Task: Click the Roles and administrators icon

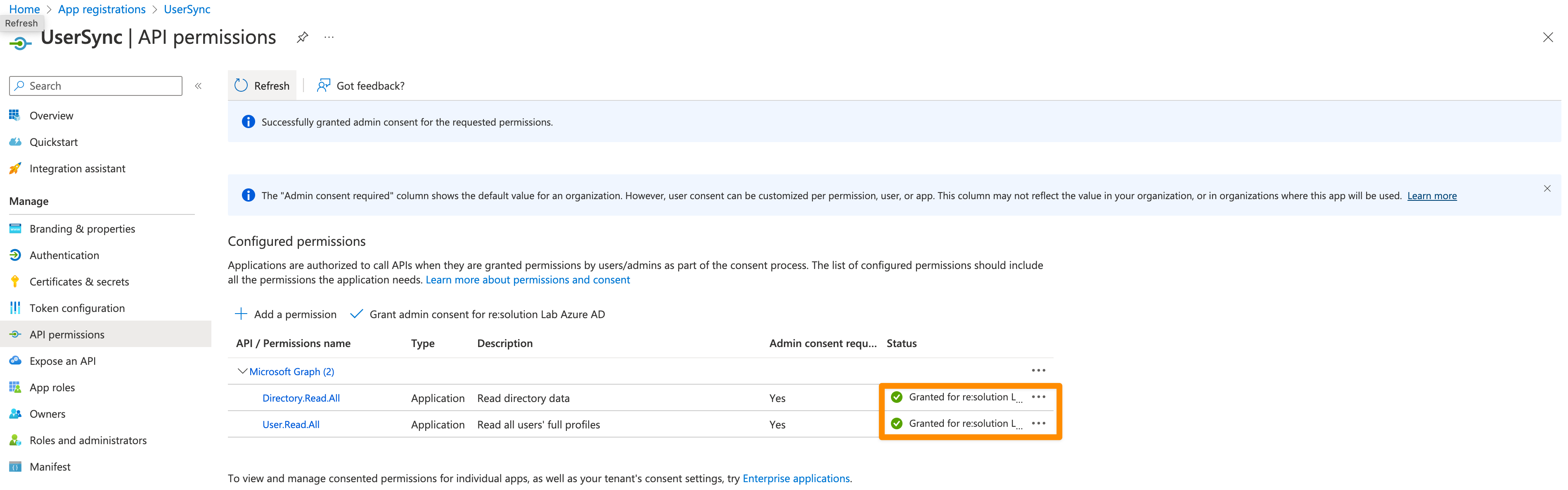Action: (x=15, y=440)
